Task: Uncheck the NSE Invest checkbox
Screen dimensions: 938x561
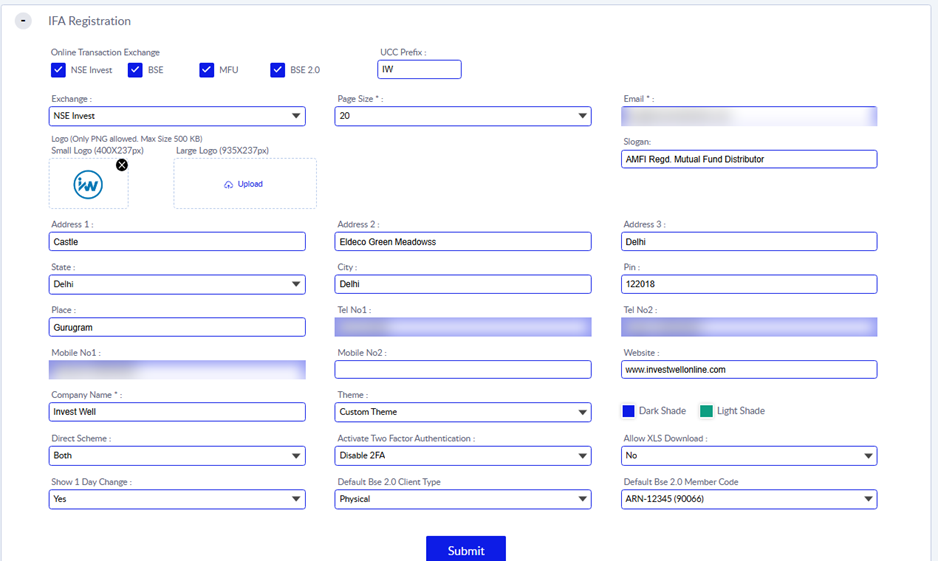Action: [58, 70]
